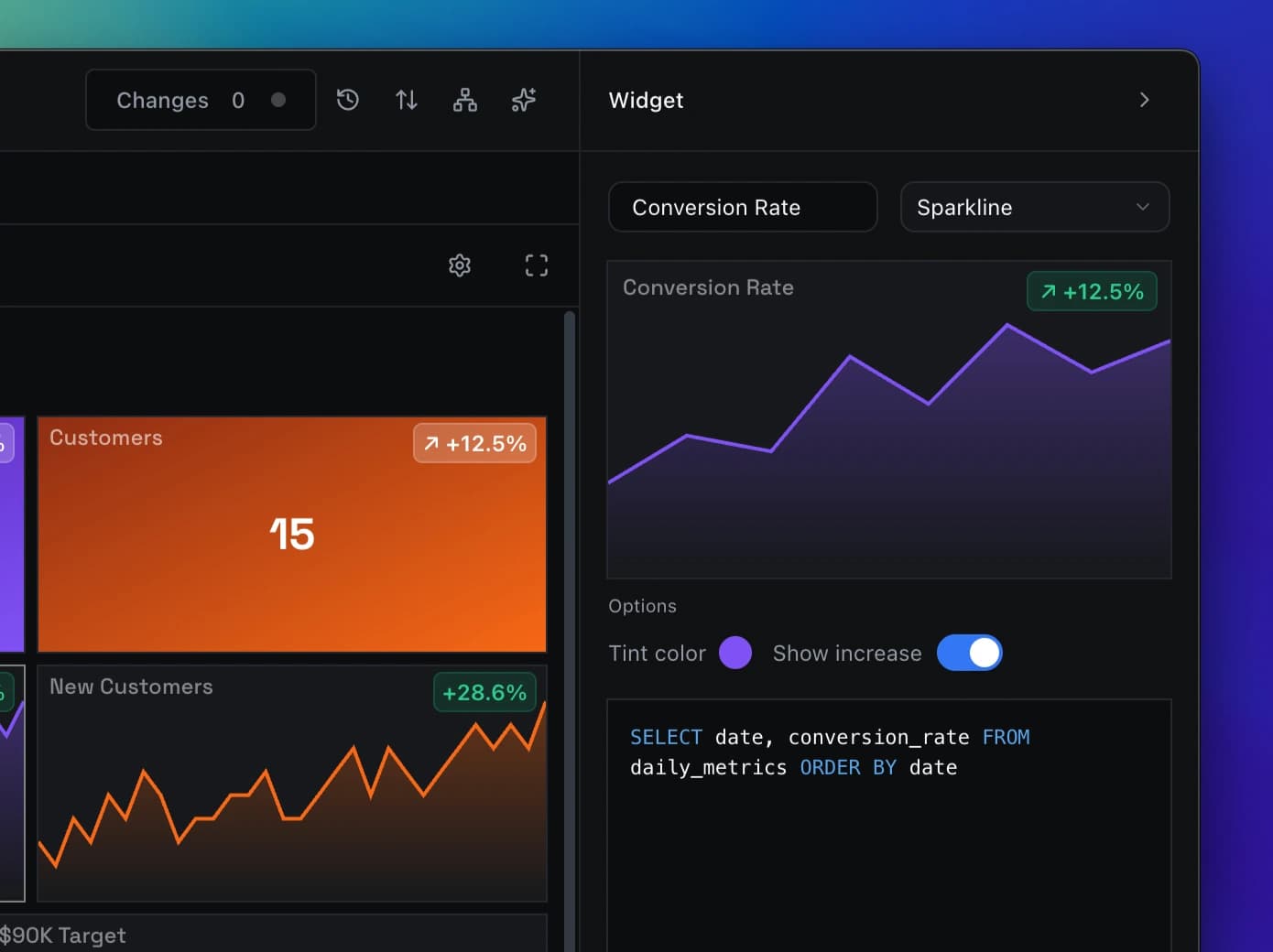Screen dimensions: 1273x952
Task: Open the schema hierarchy icon
Action: pyautogui.click(x=464, y=100)
